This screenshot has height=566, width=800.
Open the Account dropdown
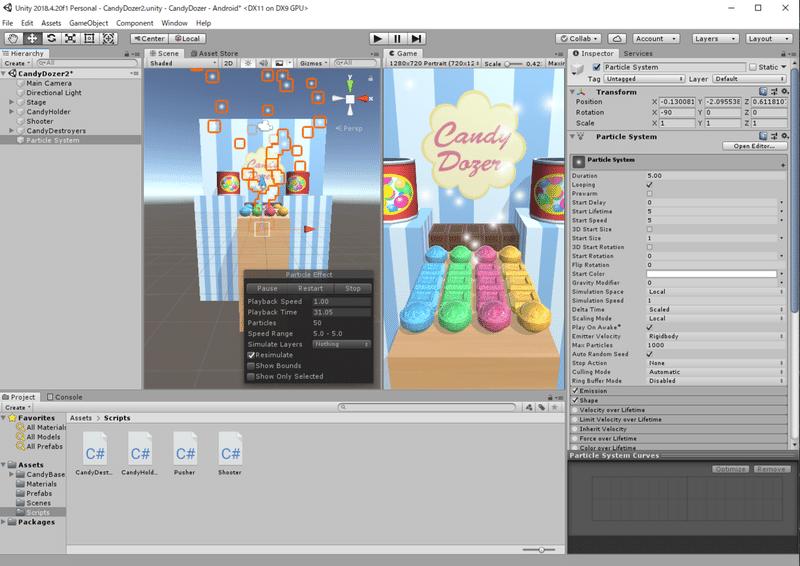(657, 39)
